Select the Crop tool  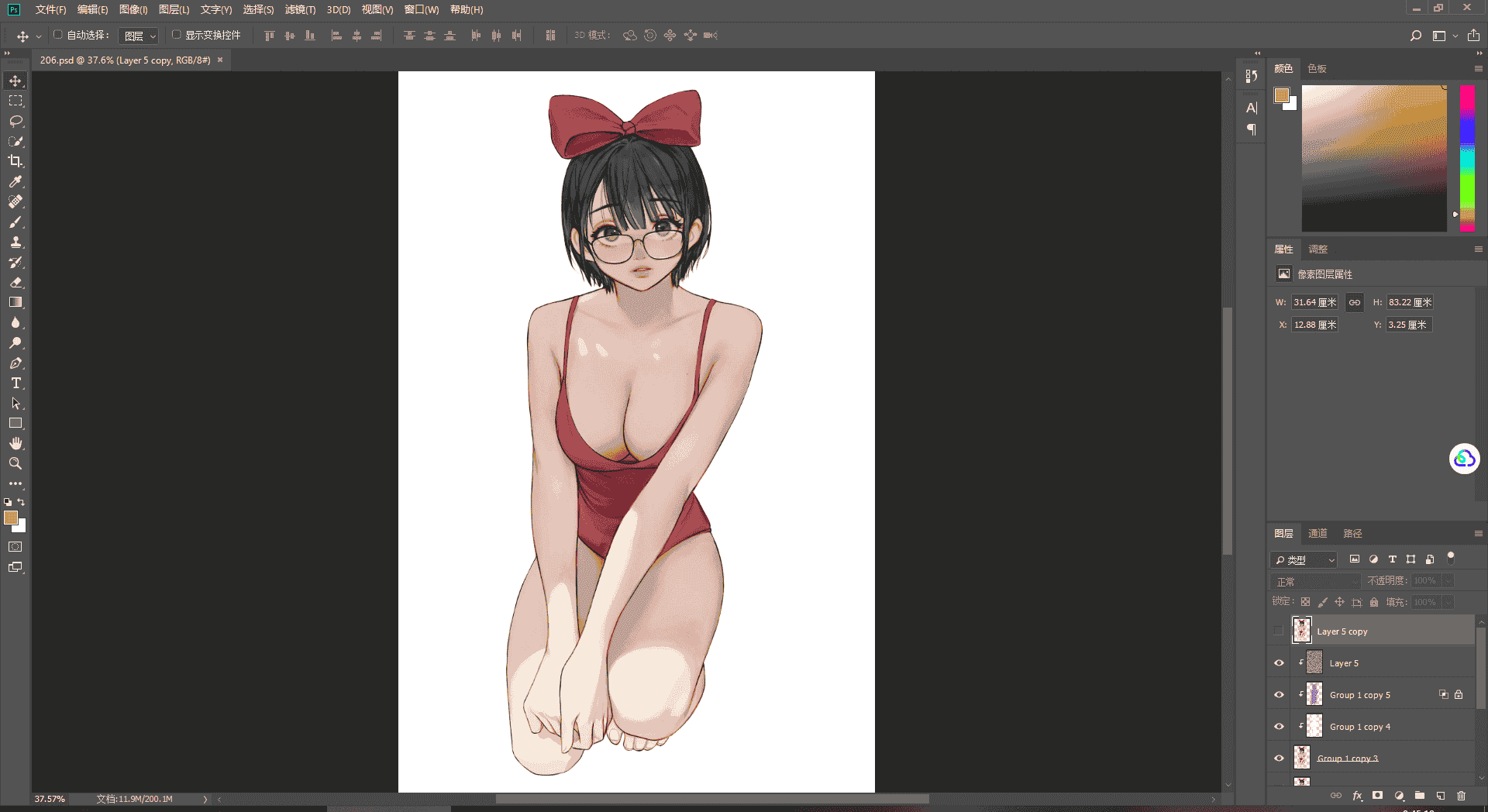15,161
